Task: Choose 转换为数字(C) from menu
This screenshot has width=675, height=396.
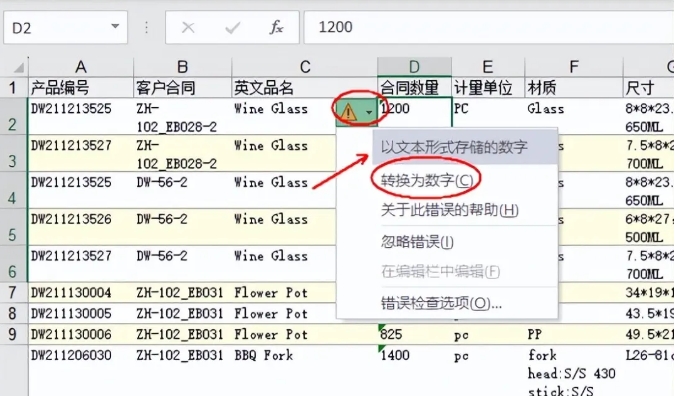Action: click(x=427, y=180)
